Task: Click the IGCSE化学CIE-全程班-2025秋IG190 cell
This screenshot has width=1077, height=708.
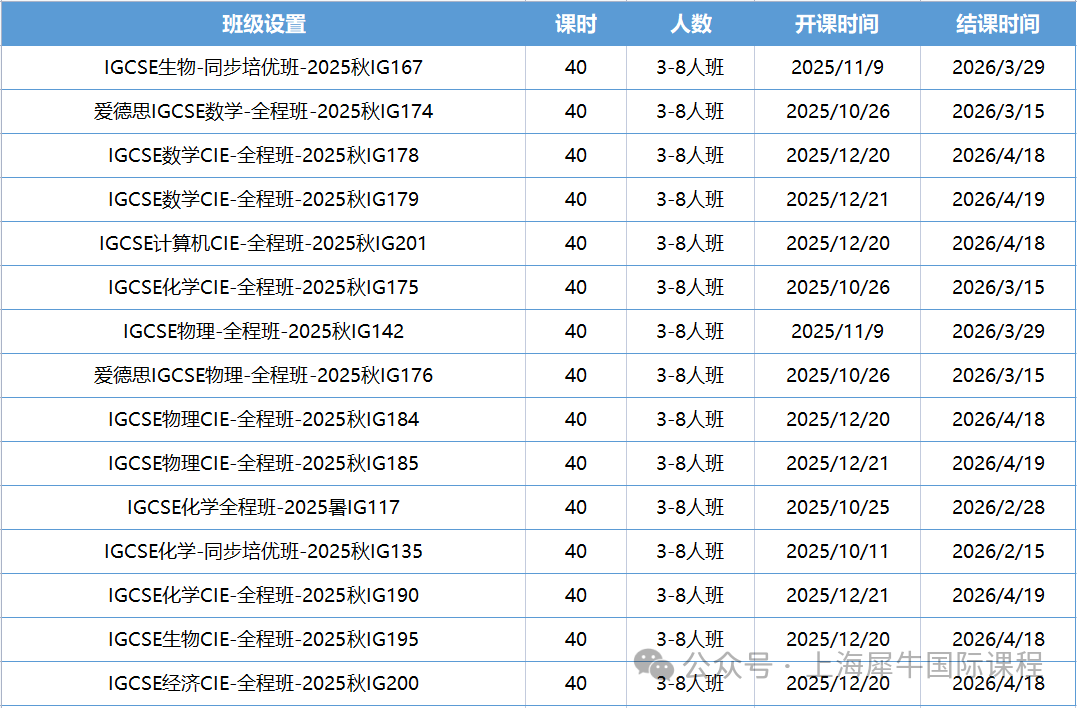Action: click(263, 596)
